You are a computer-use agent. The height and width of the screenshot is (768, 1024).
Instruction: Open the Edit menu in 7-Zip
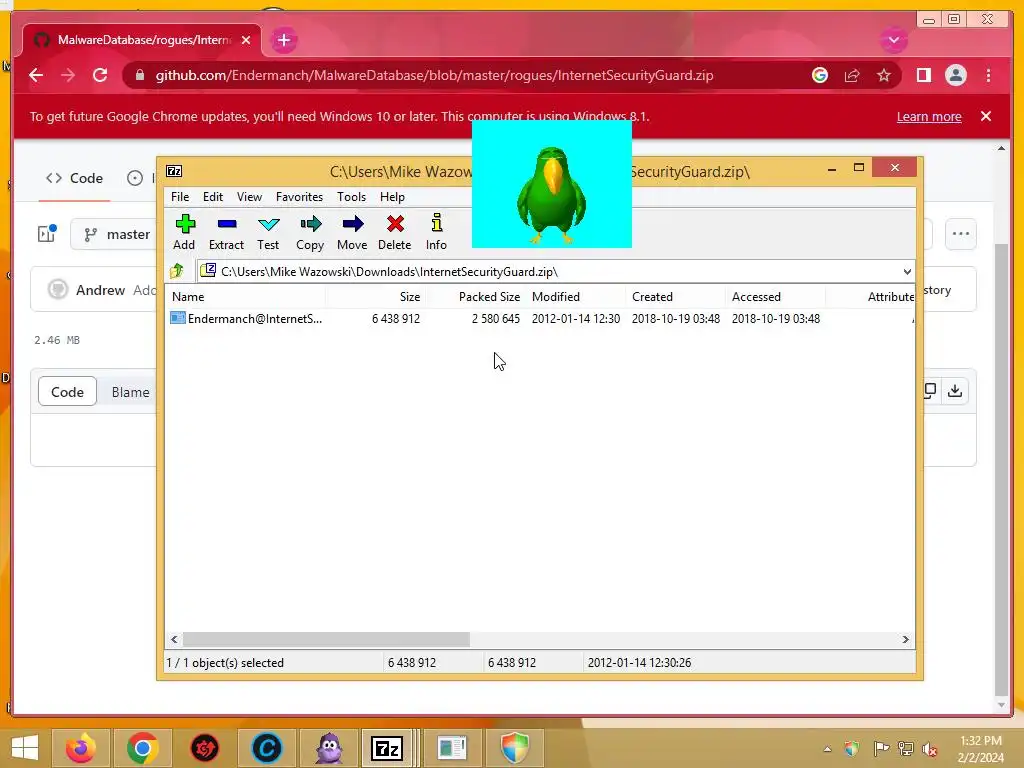[x=213, y=197]
